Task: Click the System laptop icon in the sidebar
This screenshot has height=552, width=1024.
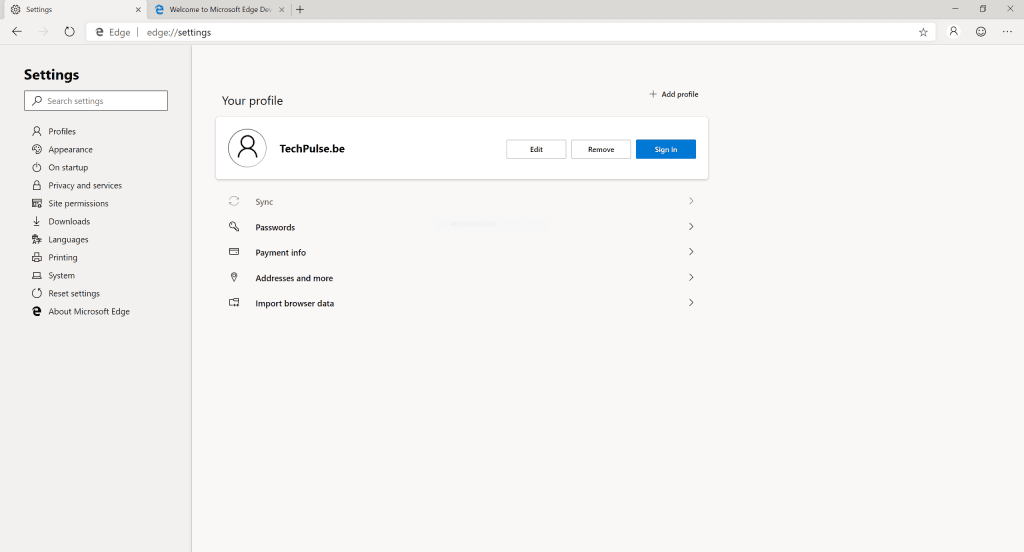Action: point(37,276)
